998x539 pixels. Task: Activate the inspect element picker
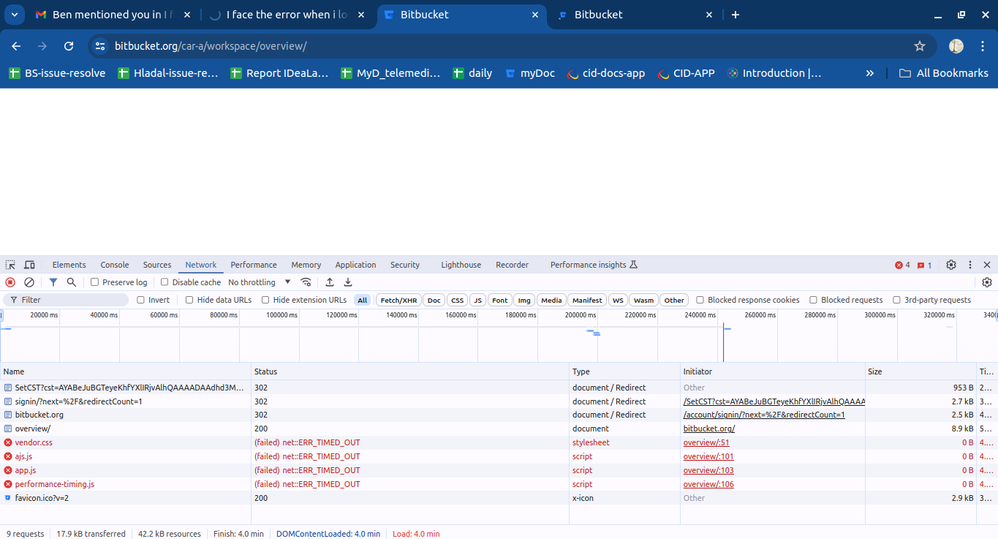tap(10, 265)
